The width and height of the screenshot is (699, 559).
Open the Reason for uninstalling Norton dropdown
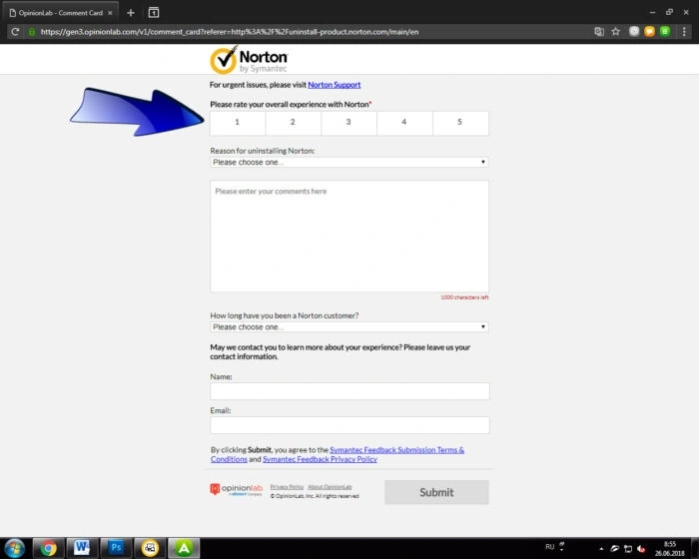point(349,162)
